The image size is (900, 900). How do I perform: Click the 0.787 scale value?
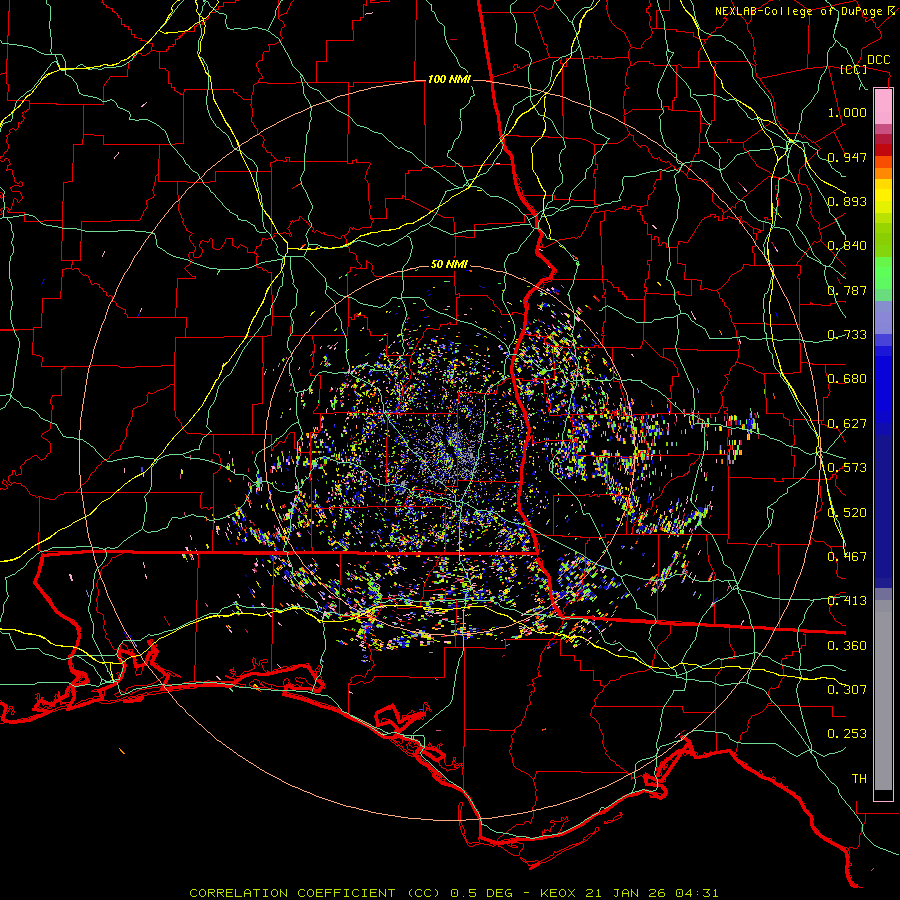click(847, 290)
